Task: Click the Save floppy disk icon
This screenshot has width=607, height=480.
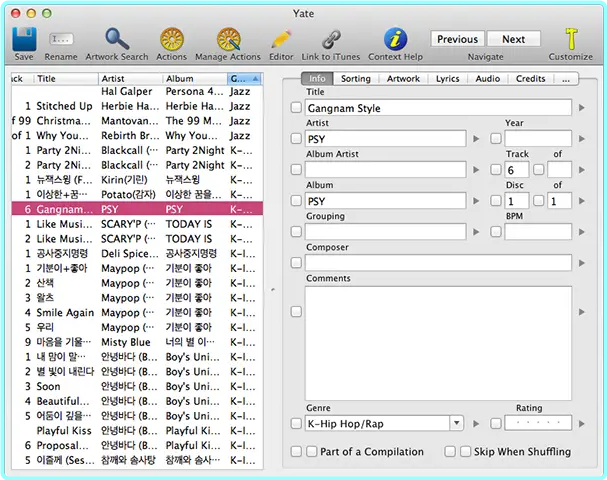Action: point(24,39)
